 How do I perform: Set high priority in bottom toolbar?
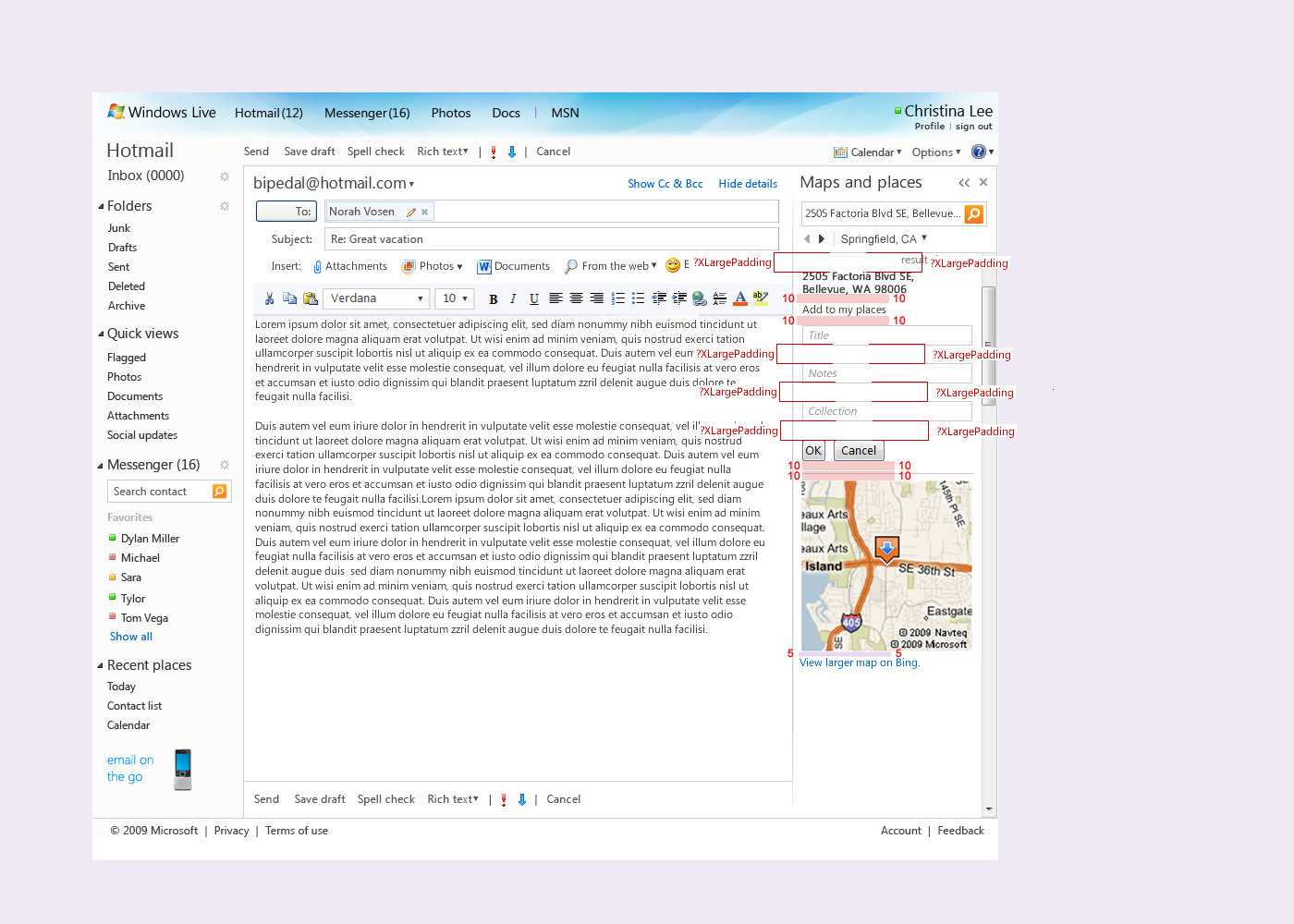click(504, 800)
